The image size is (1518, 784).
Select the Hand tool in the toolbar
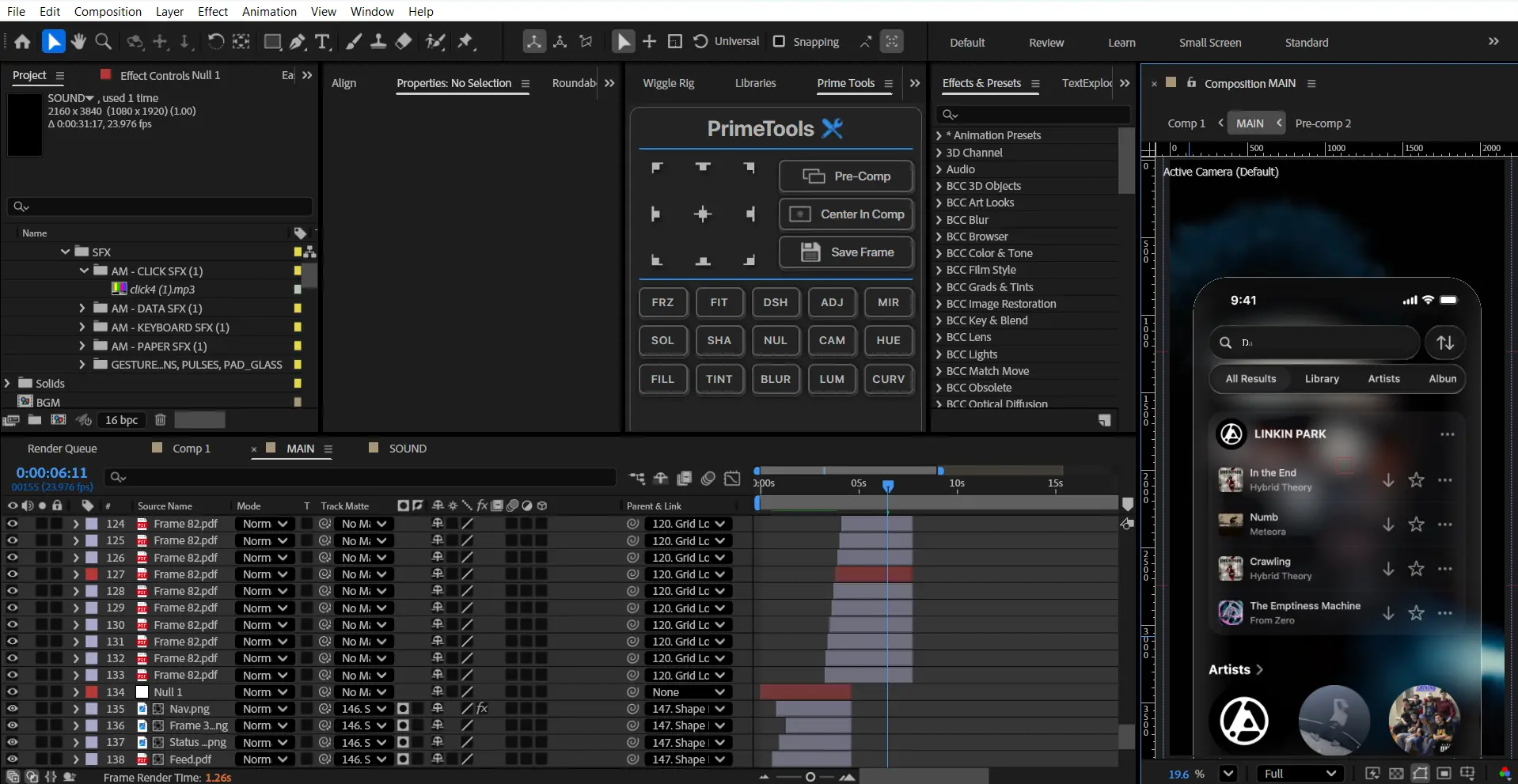[x=78, y=41]
